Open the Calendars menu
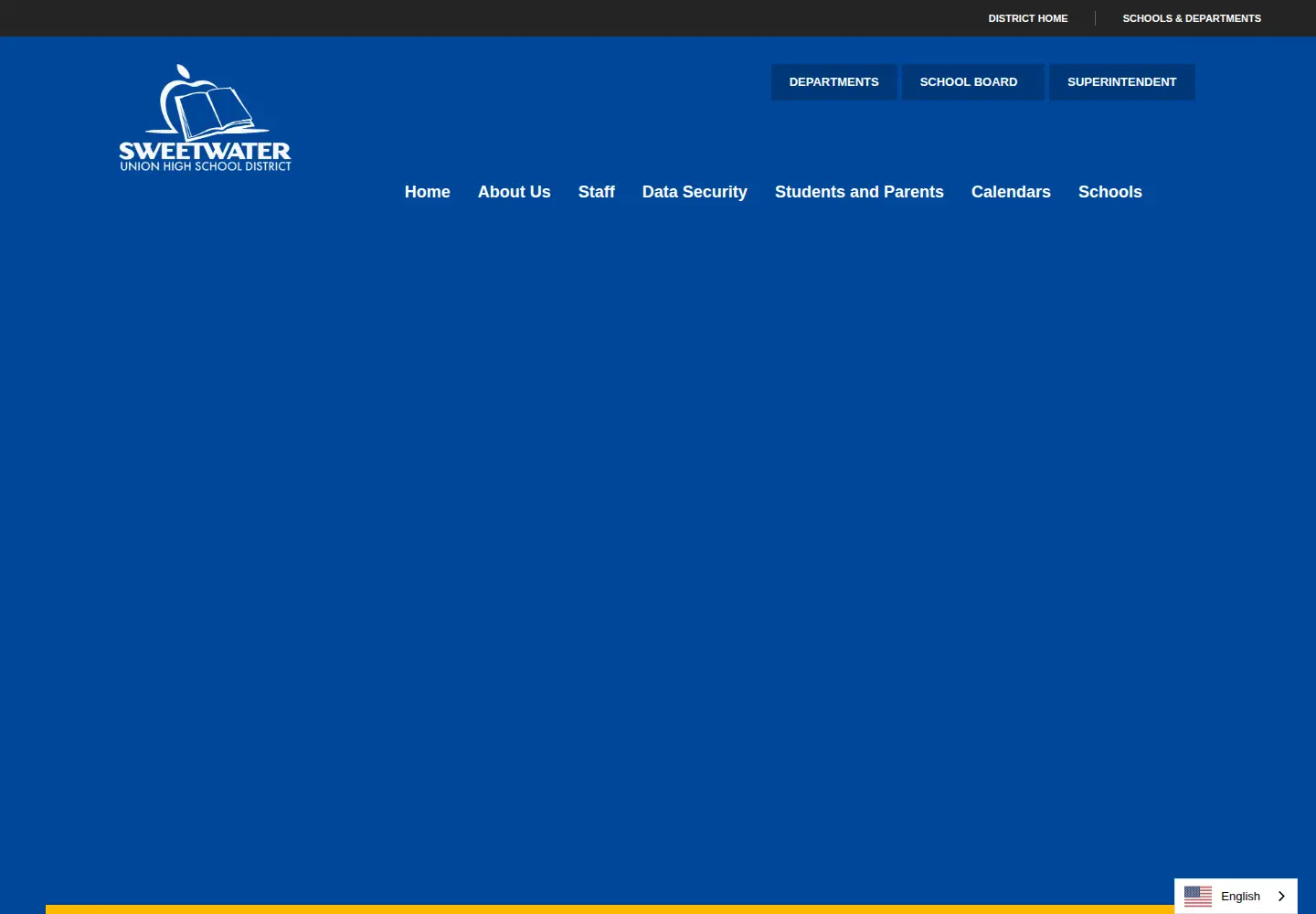1316x914 pixels. click(x=1011, y=192)
